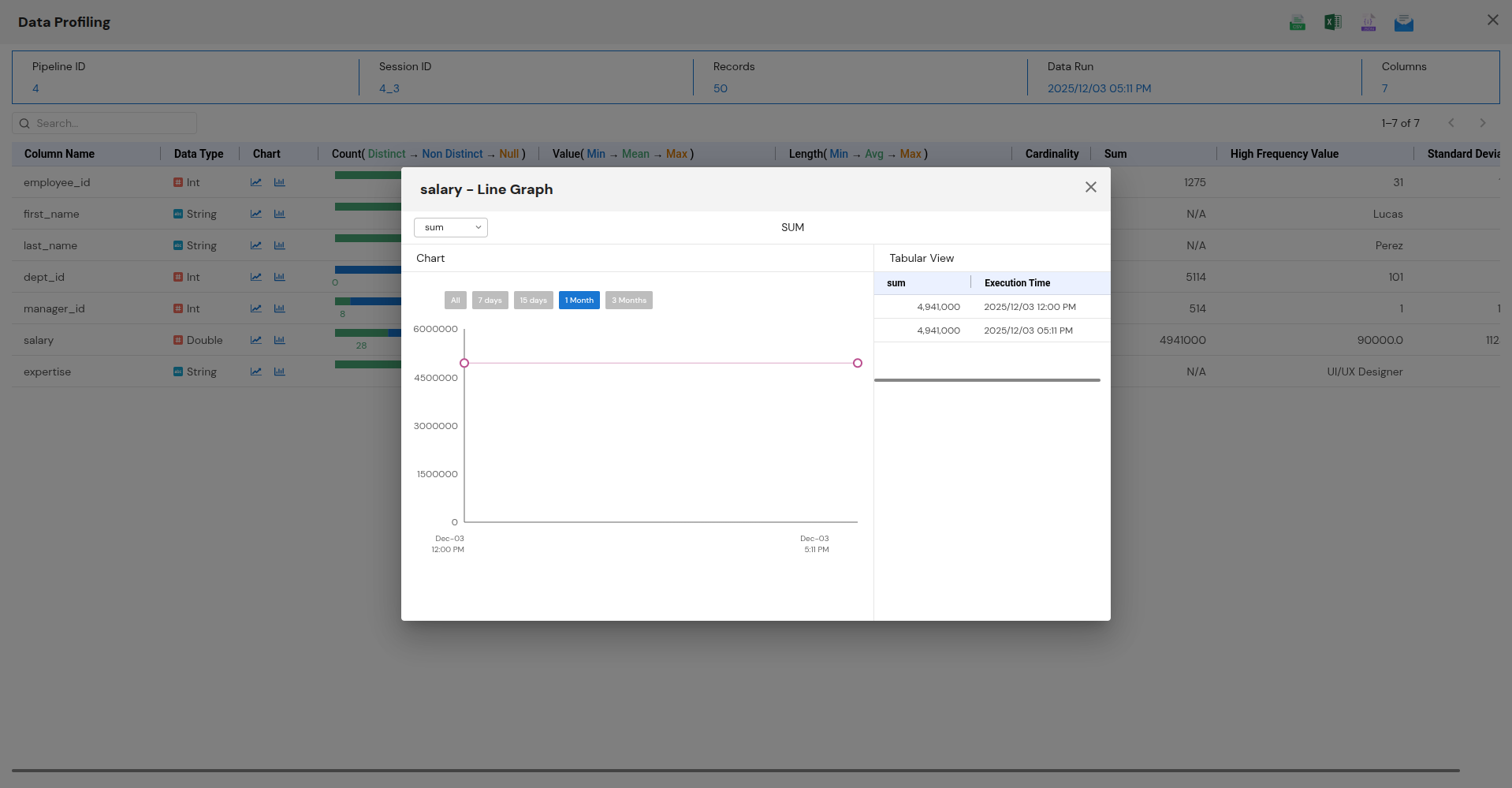Open the bar chart for dept_id
The image size is (1512, 788).
pyautogui.click(x=280, y=277)
